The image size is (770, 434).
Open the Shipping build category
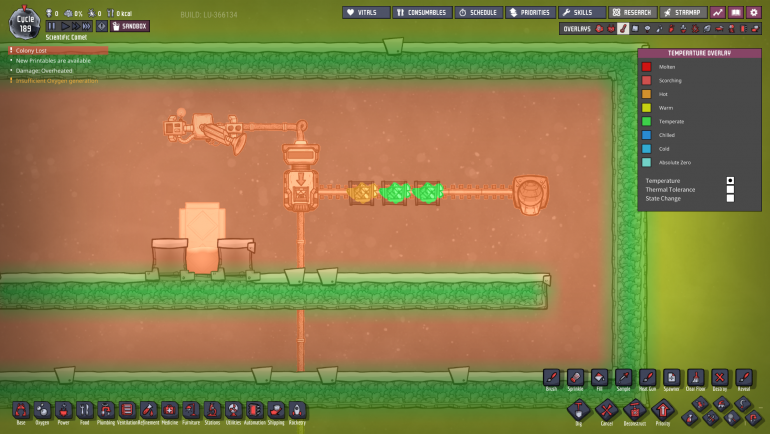pos(275,410)
